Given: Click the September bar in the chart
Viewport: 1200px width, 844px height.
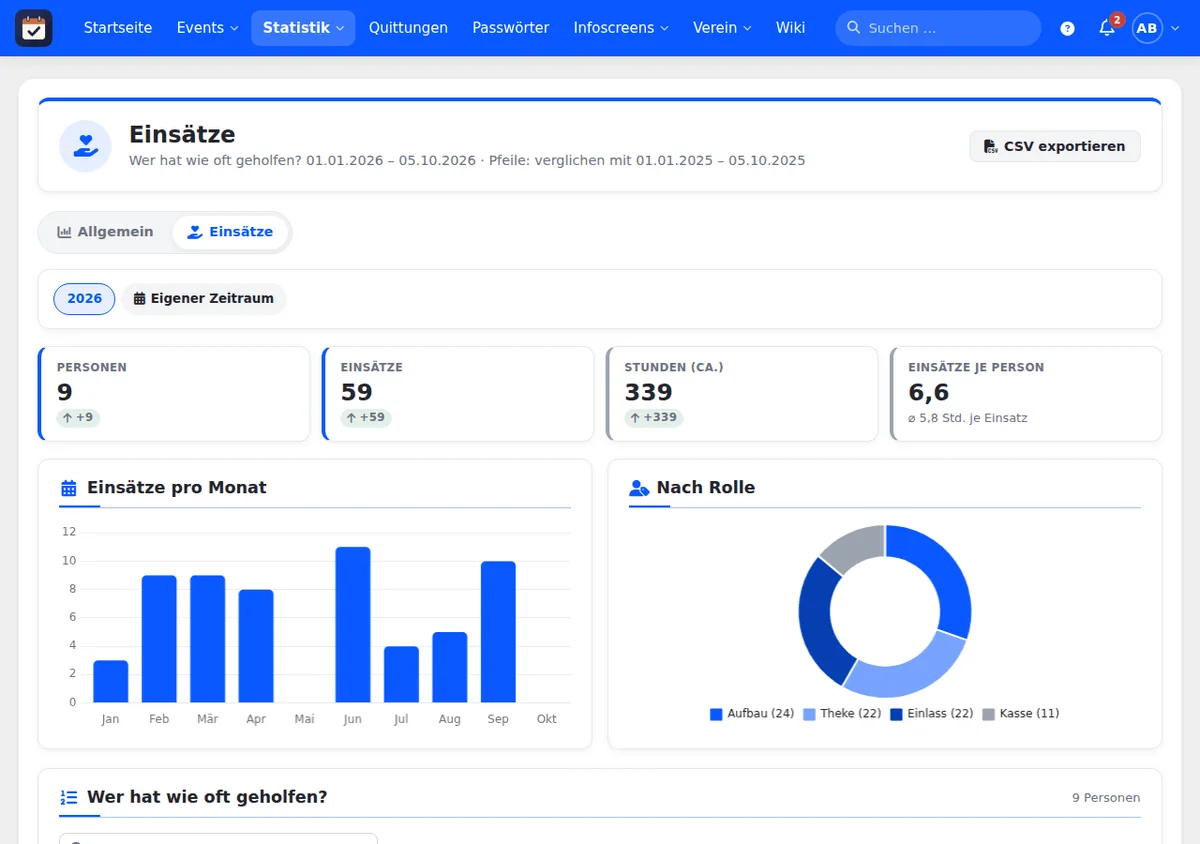Looking at the screenshot, I should 498,632.
